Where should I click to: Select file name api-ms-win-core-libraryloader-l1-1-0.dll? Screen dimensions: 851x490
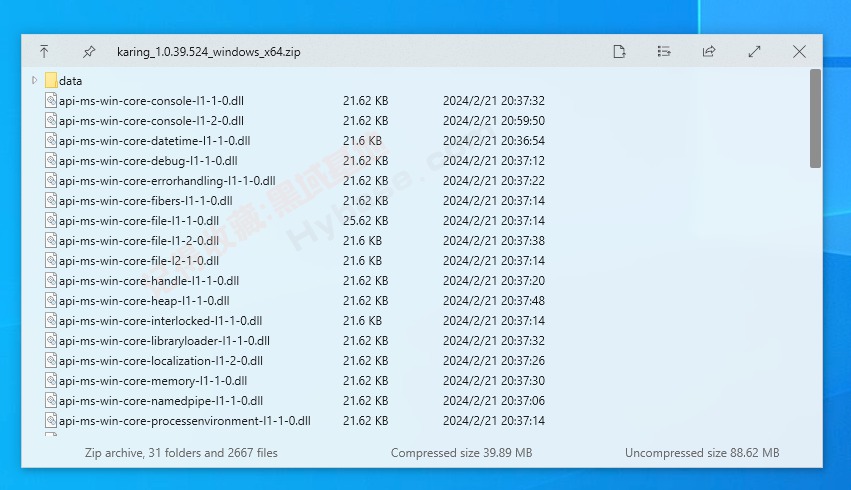point(164,341)
